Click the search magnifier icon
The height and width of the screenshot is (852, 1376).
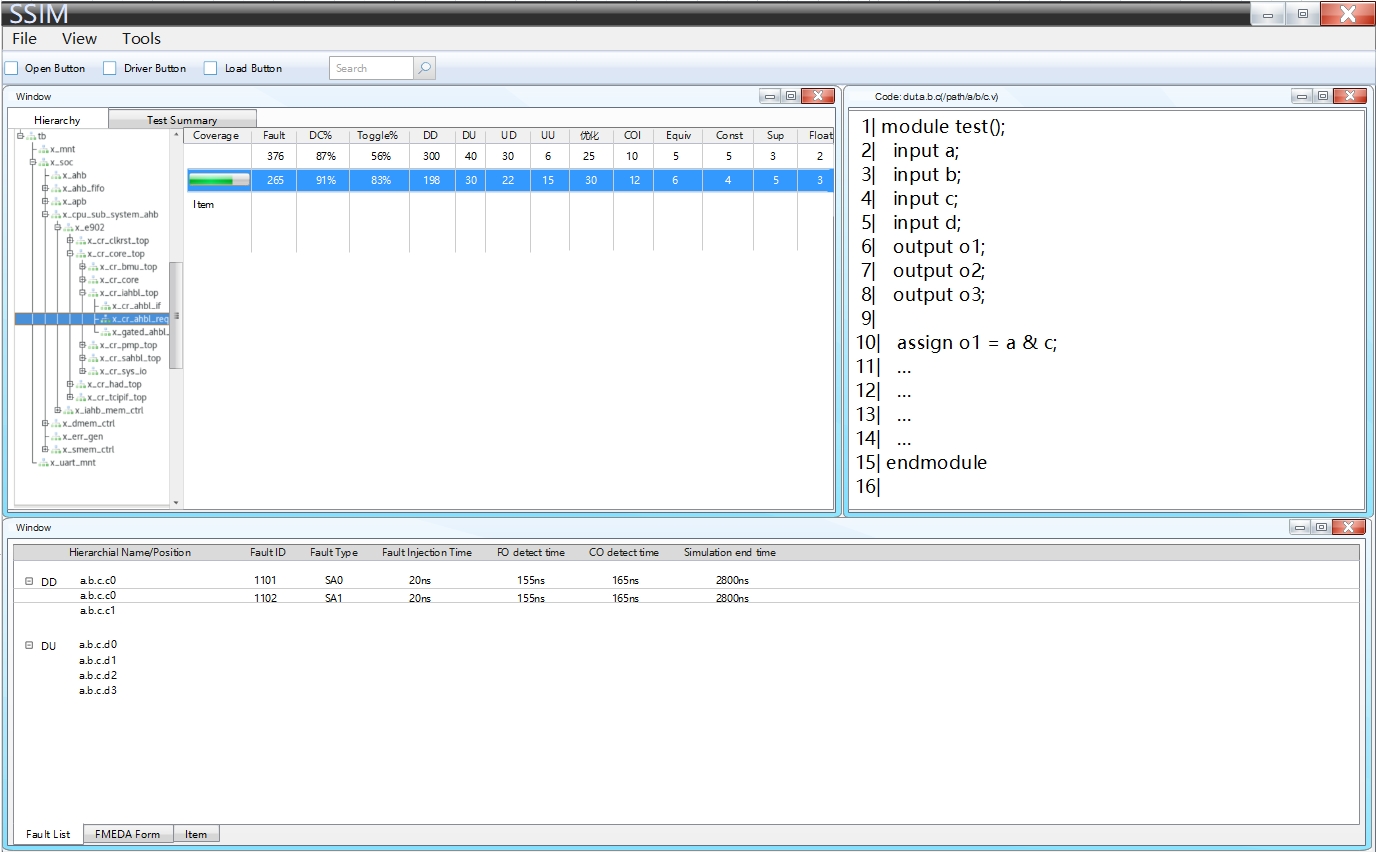point(424,68)
